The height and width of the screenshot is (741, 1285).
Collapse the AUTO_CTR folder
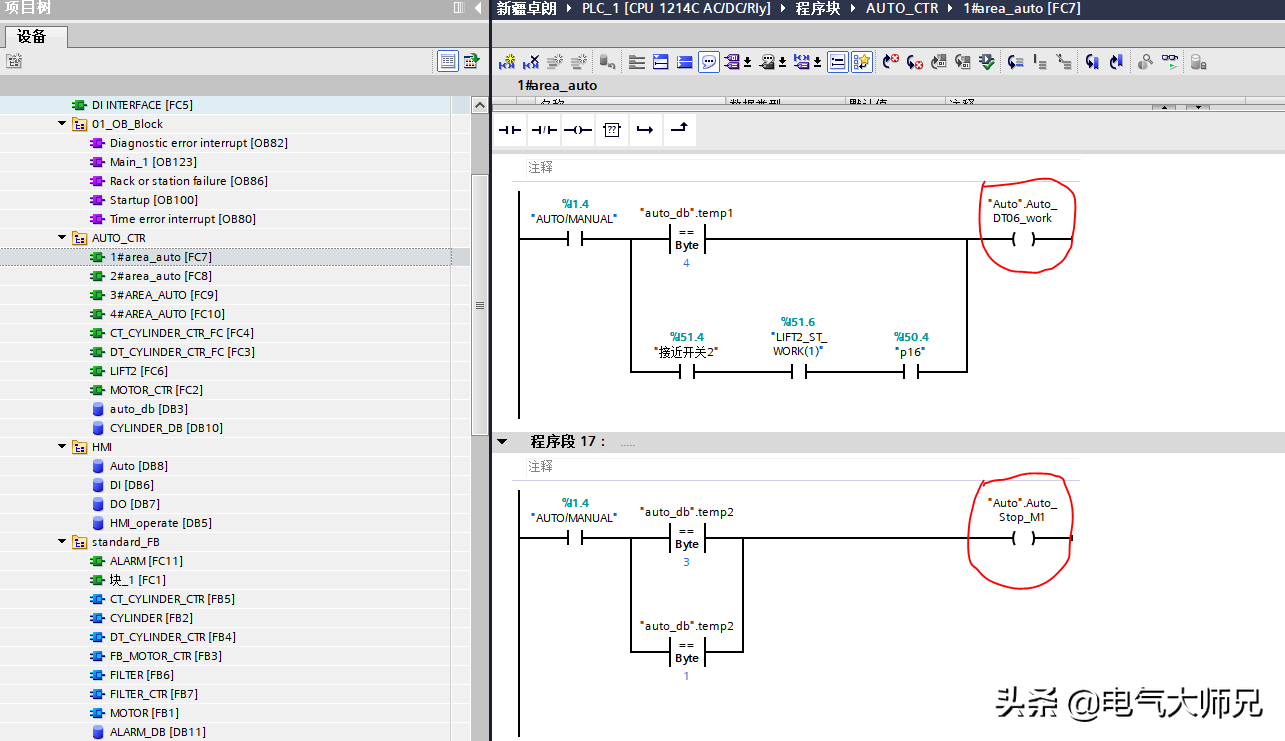tap(62, 238)
